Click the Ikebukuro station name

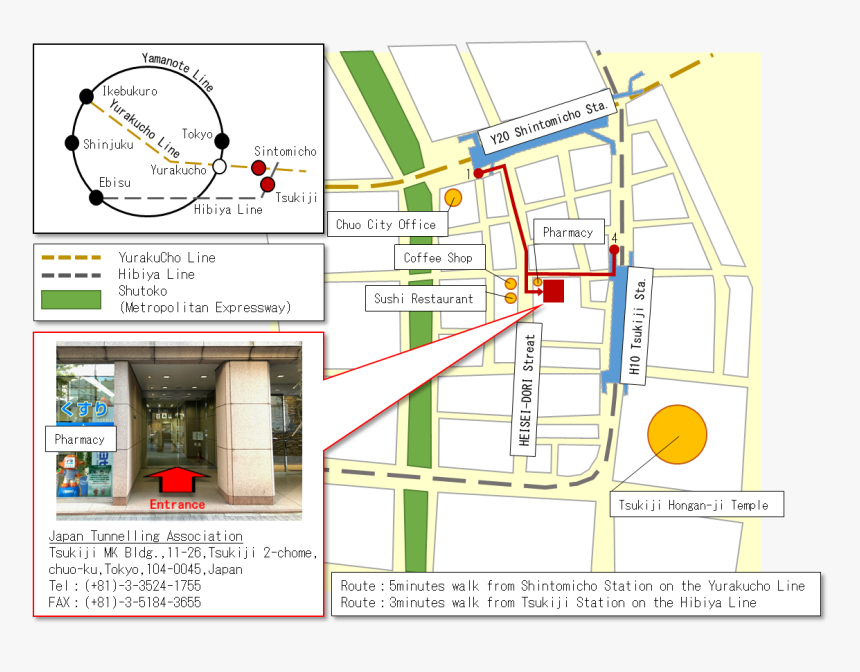point(130,91)
